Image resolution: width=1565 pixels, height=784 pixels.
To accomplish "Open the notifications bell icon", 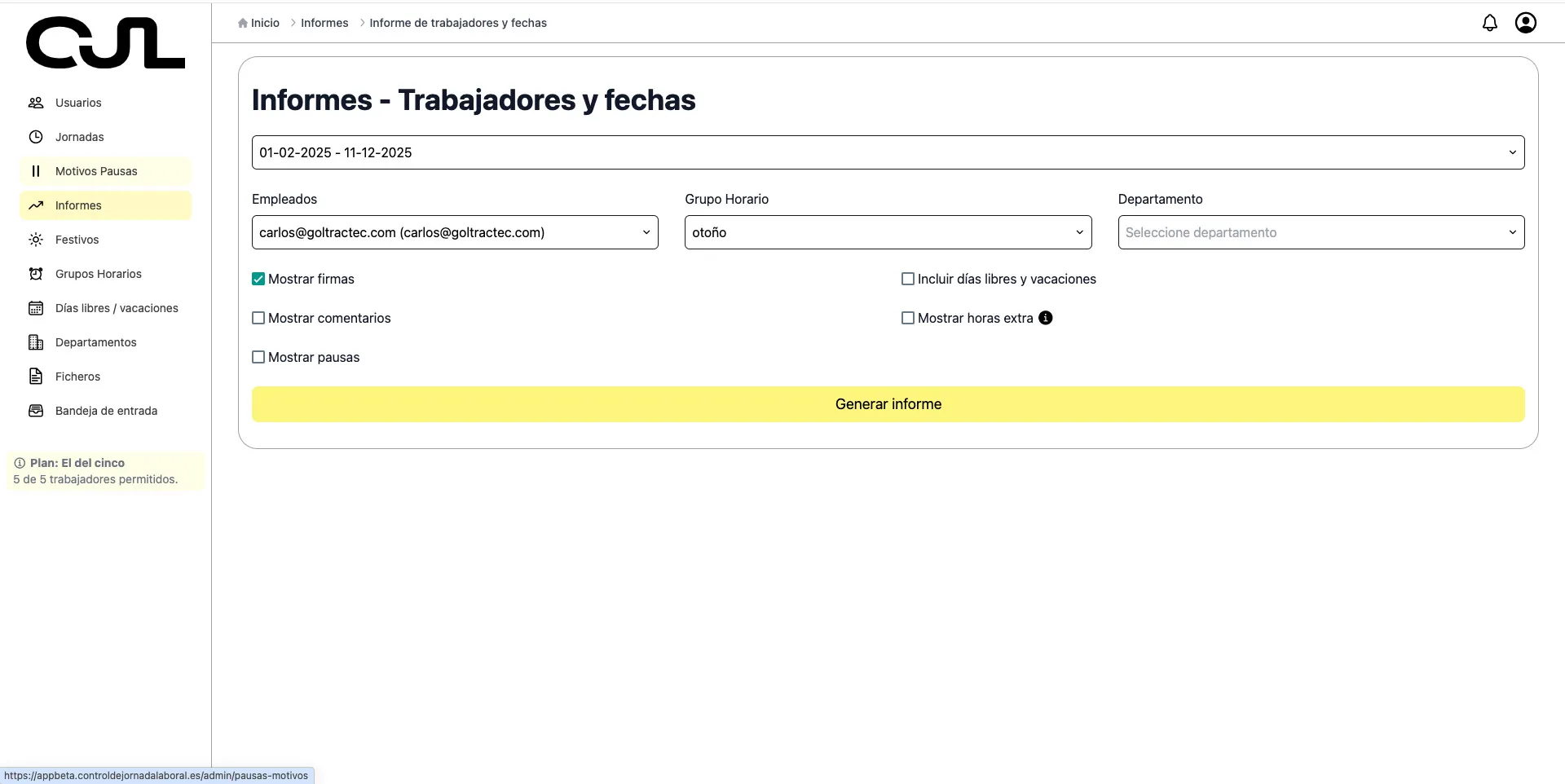I will (x=1490, y=23).
